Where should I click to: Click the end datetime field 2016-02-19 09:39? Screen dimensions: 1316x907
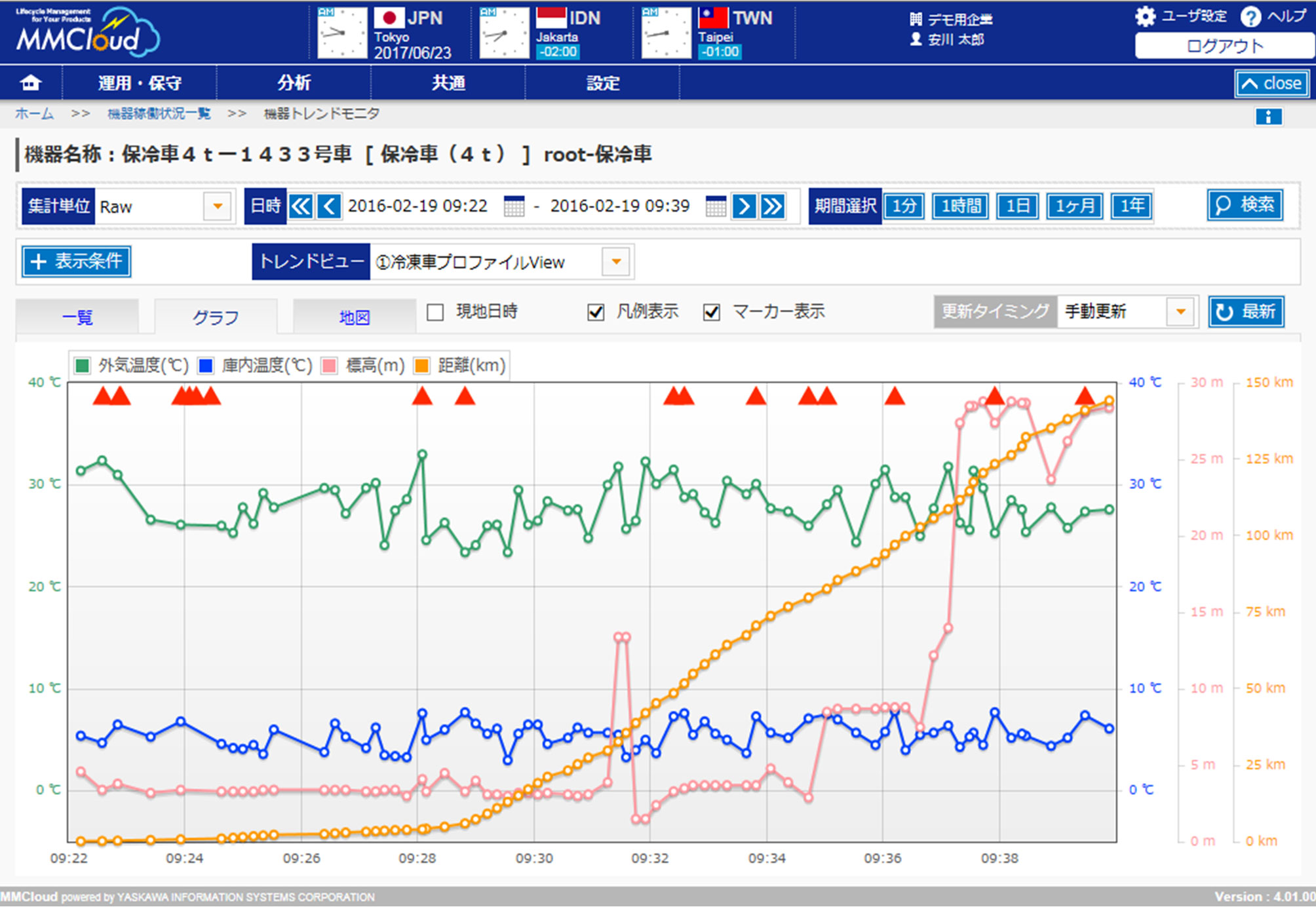tap(620, 206)
